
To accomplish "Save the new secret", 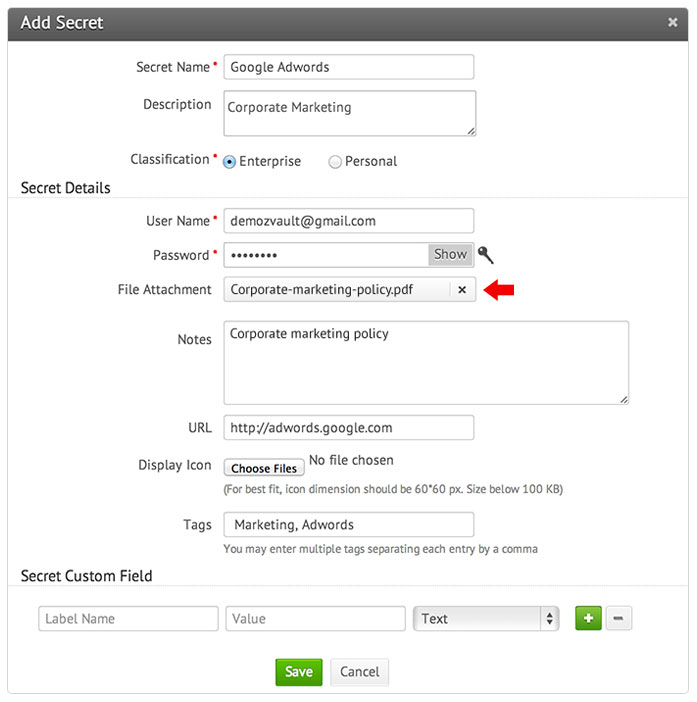I will pyautogui.click(x=298, y=672).
